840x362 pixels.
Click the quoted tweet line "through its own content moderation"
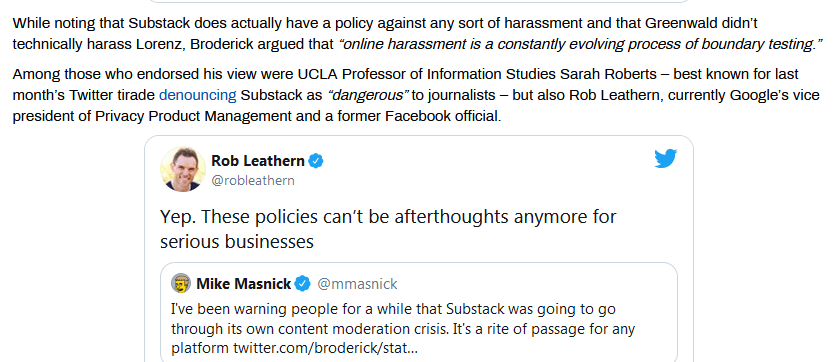click(x=403, y=329)
